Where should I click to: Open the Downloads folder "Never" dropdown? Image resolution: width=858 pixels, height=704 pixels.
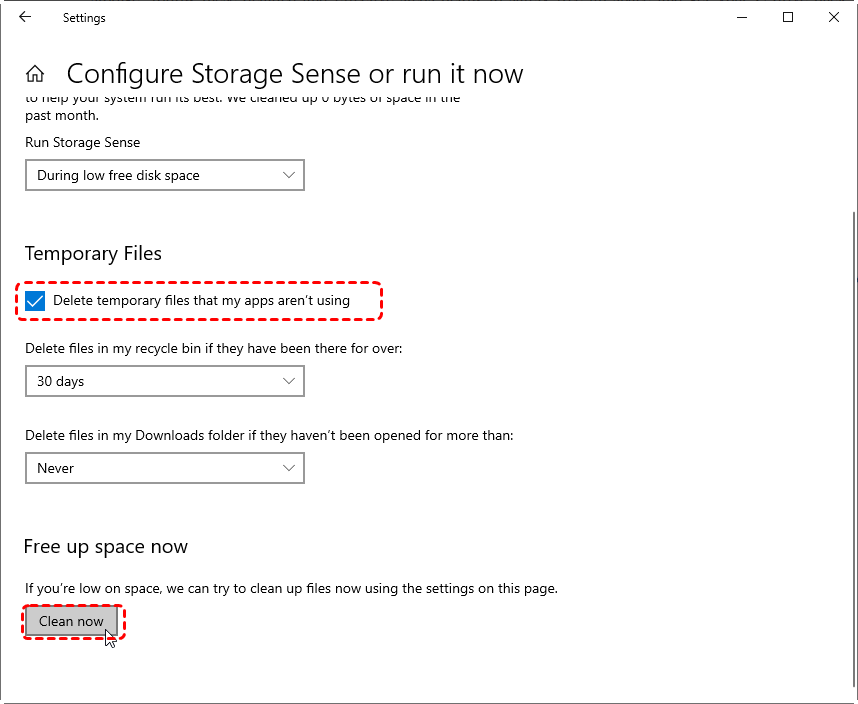pos(150,468)
